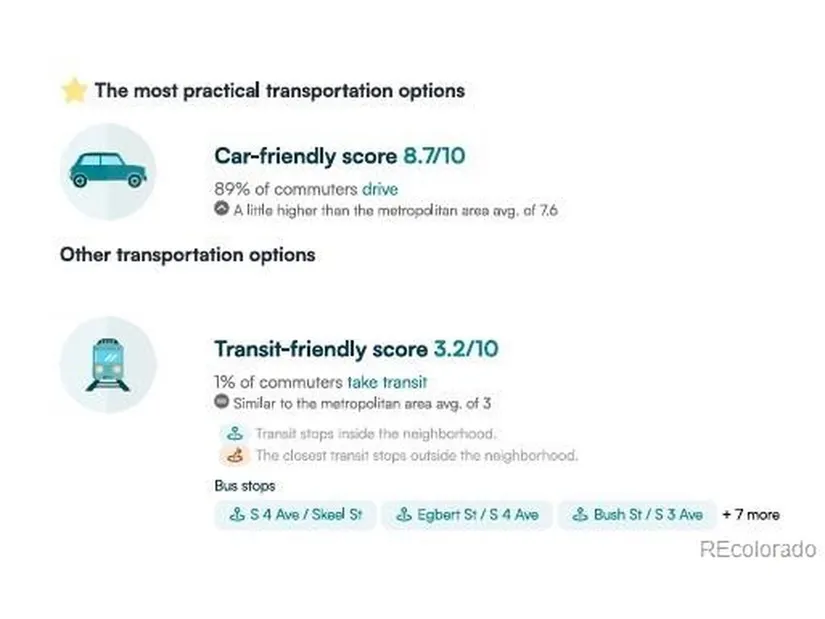The image size is (825, 619).
Task: Click the 'Other transportation options' heading
Action: (187, 255)
